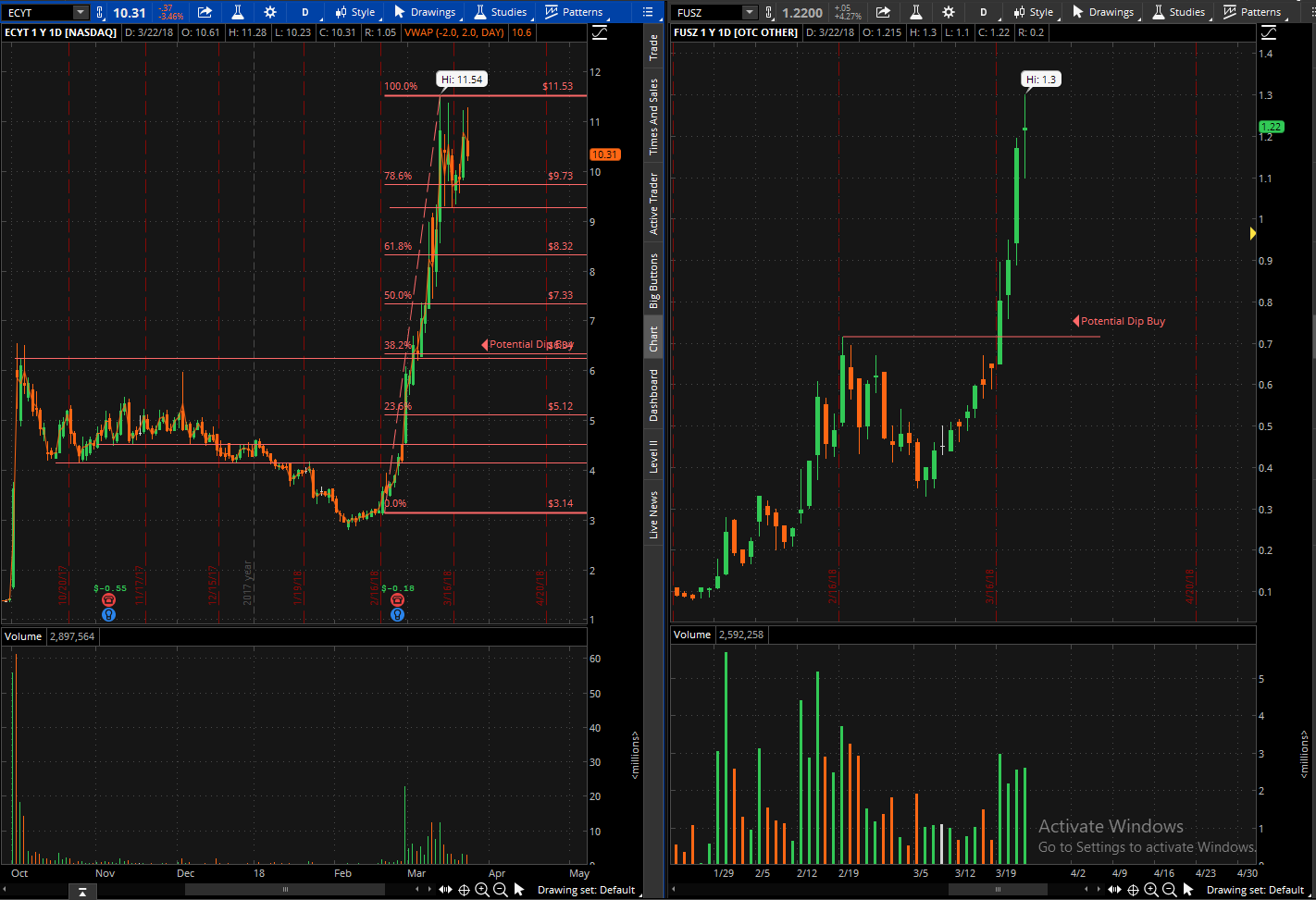Open the Drawings menu on ECYT chart
This screenshot has width=1316, height=900.
click(425, 12)
